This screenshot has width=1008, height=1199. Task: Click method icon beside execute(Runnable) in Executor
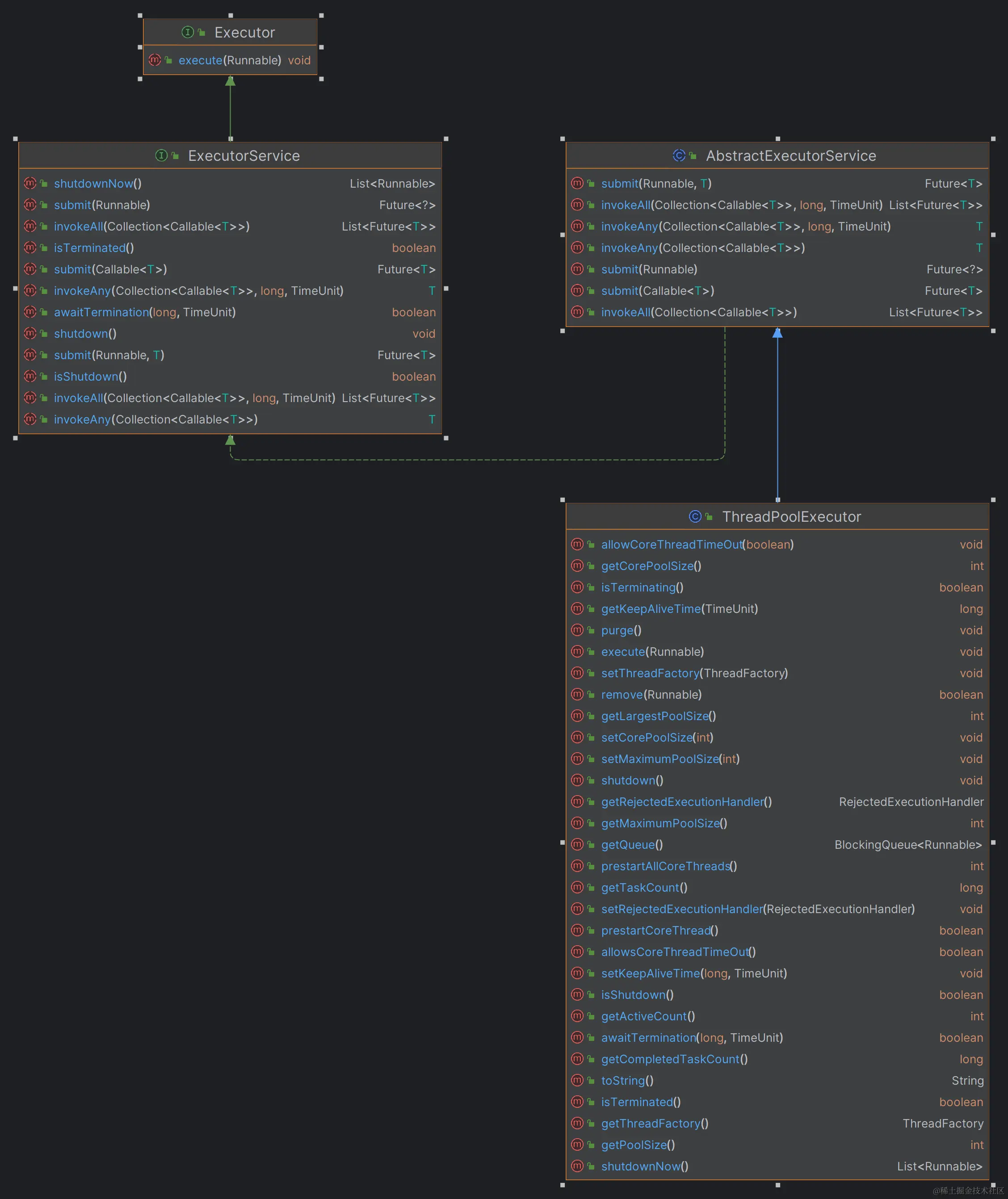(154, 60)
